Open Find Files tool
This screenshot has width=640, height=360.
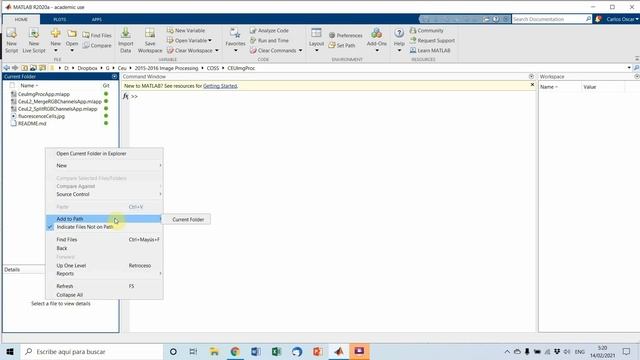point(97,36)
